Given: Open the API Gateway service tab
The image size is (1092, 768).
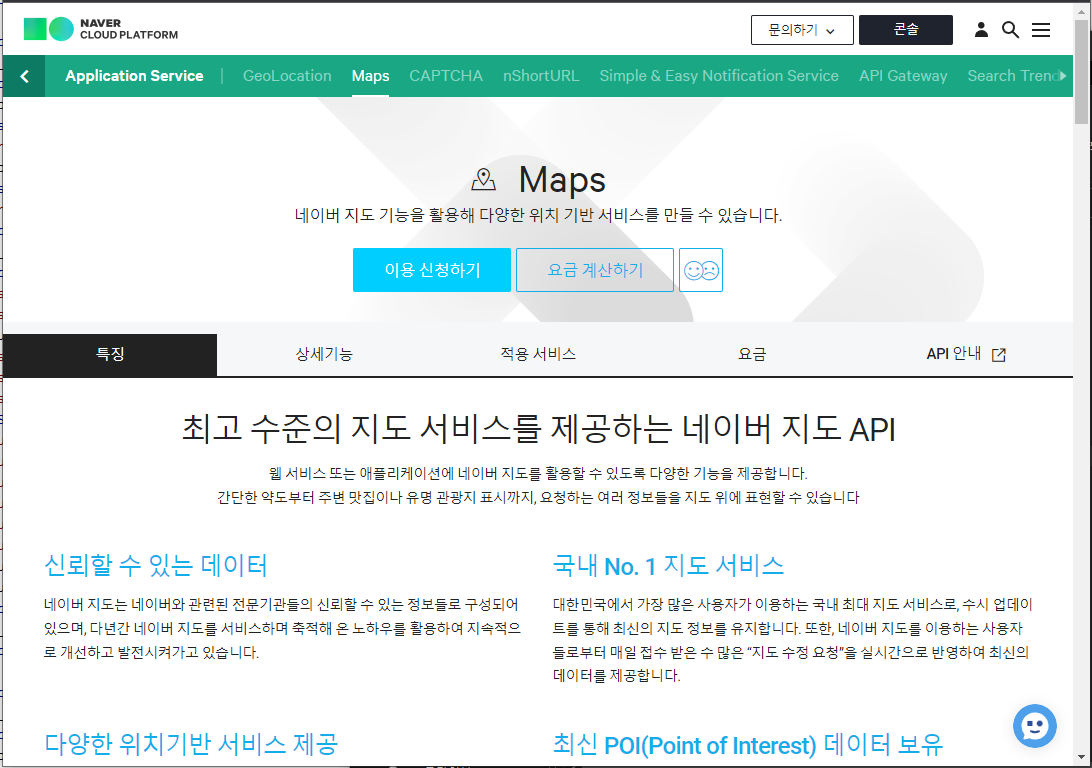Looking at the screenshot, I should [903, 76].
